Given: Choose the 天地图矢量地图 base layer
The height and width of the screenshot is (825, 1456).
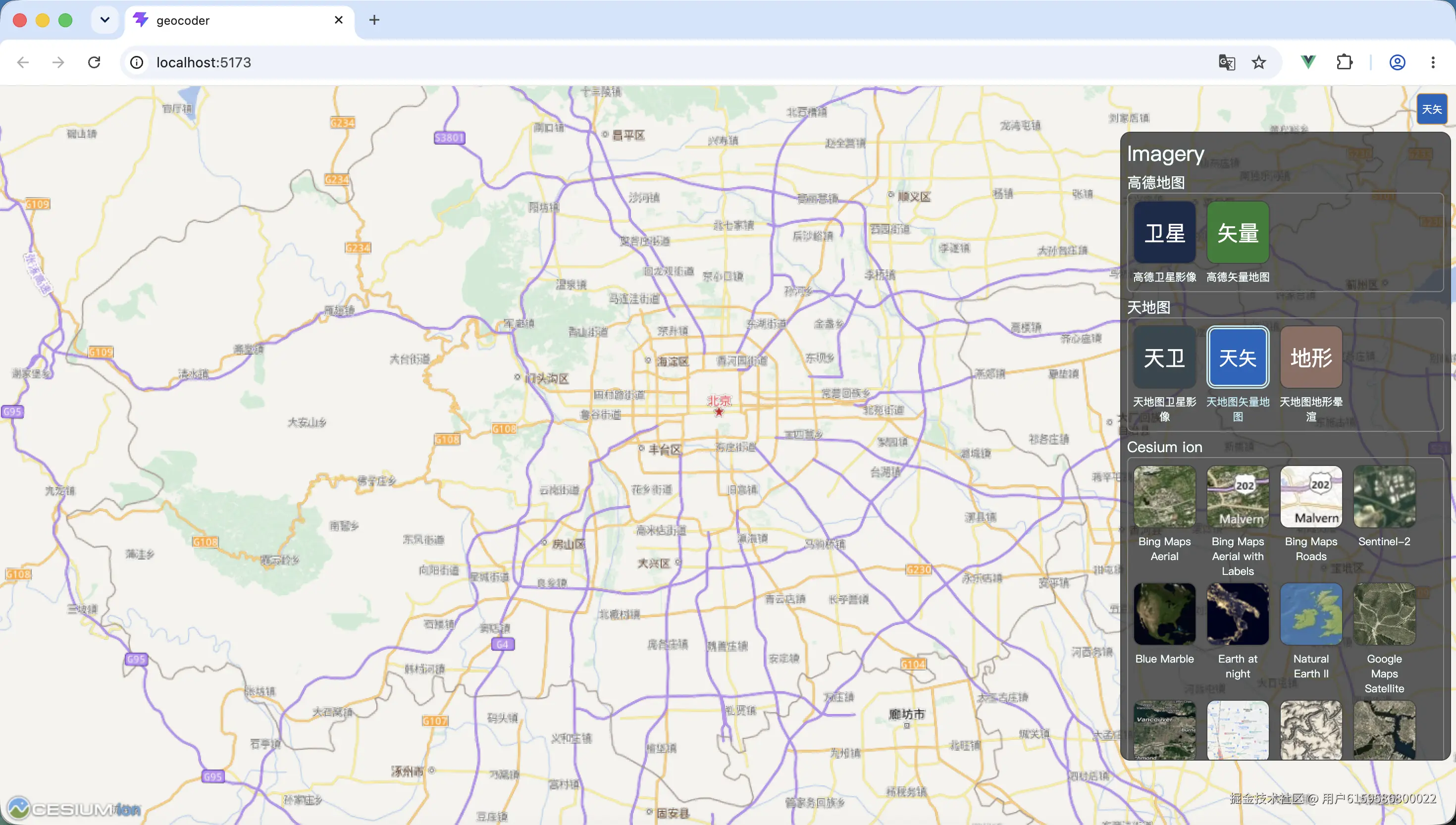Looking at the screenshot, I should pyautogui.click(x=1237, y=358).
